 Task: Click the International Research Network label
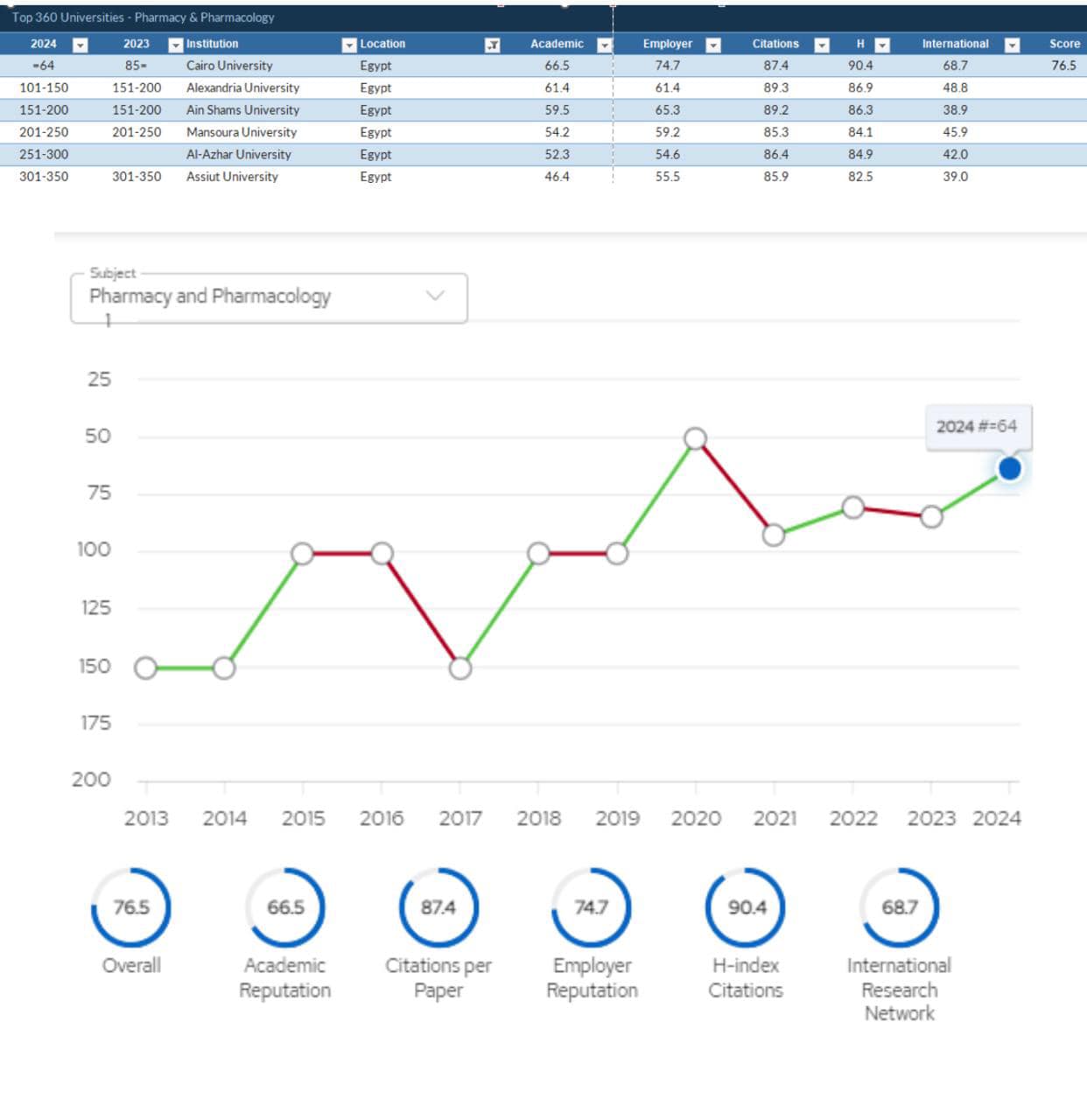tap(899, 990)
